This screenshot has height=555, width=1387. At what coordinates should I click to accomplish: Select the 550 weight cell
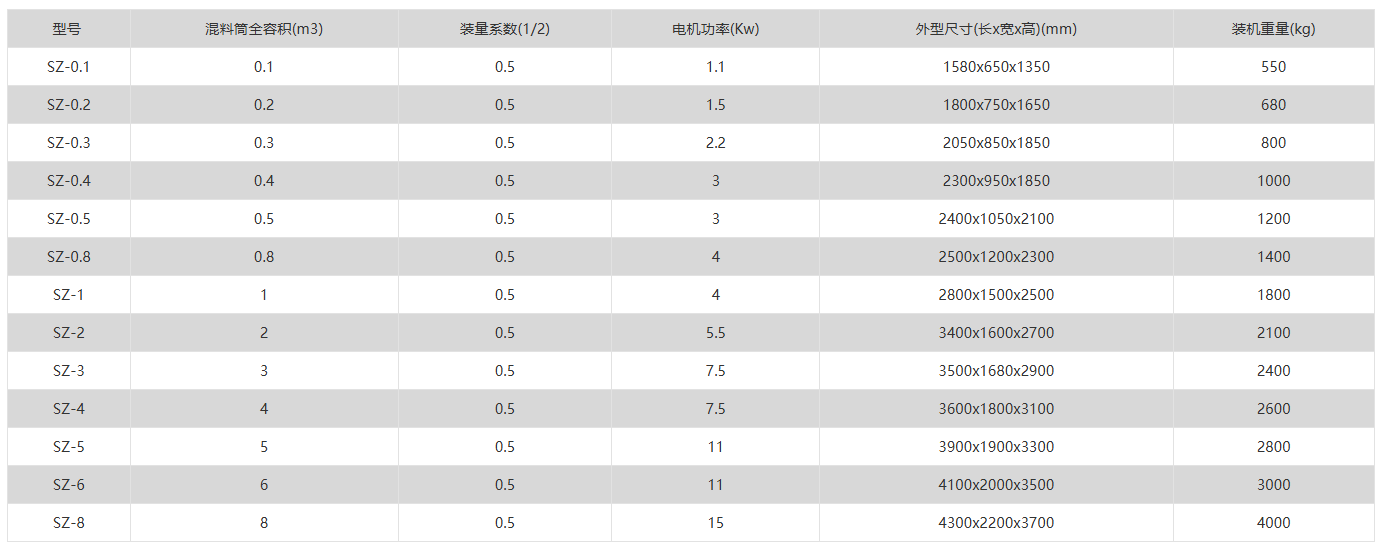click(1273, 67)
